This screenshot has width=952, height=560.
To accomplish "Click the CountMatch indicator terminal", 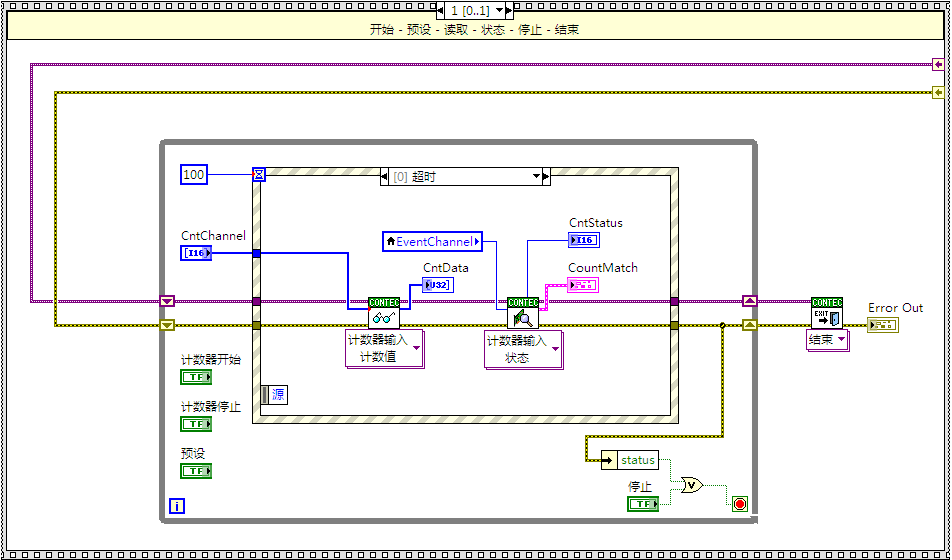I will (583, 285).
